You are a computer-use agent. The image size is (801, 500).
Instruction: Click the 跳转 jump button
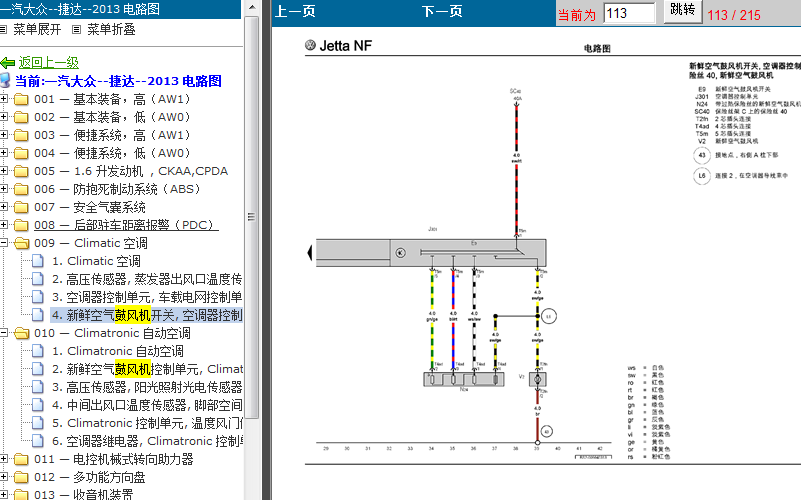point(682,10)
